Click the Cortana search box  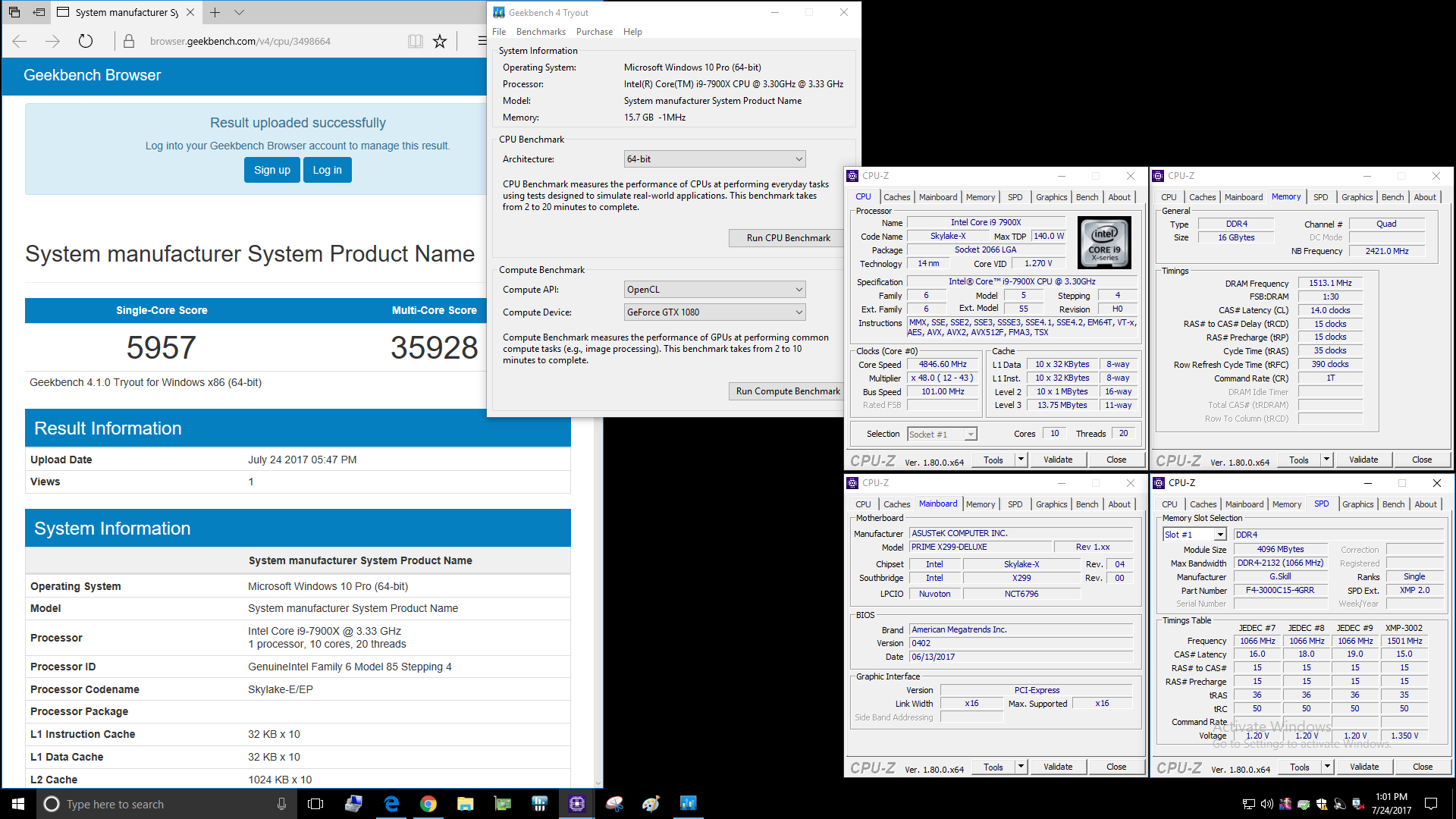pos(165,804)
